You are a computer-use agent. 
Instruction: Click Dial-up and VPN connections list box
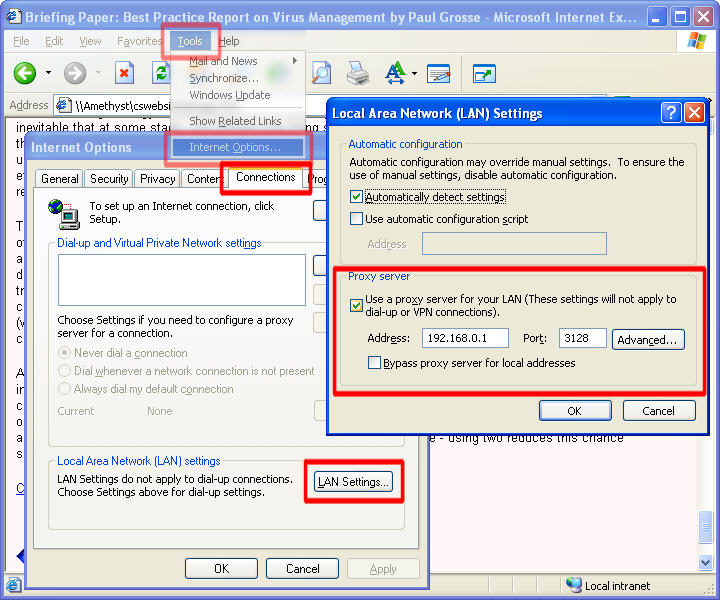(182, 280)
